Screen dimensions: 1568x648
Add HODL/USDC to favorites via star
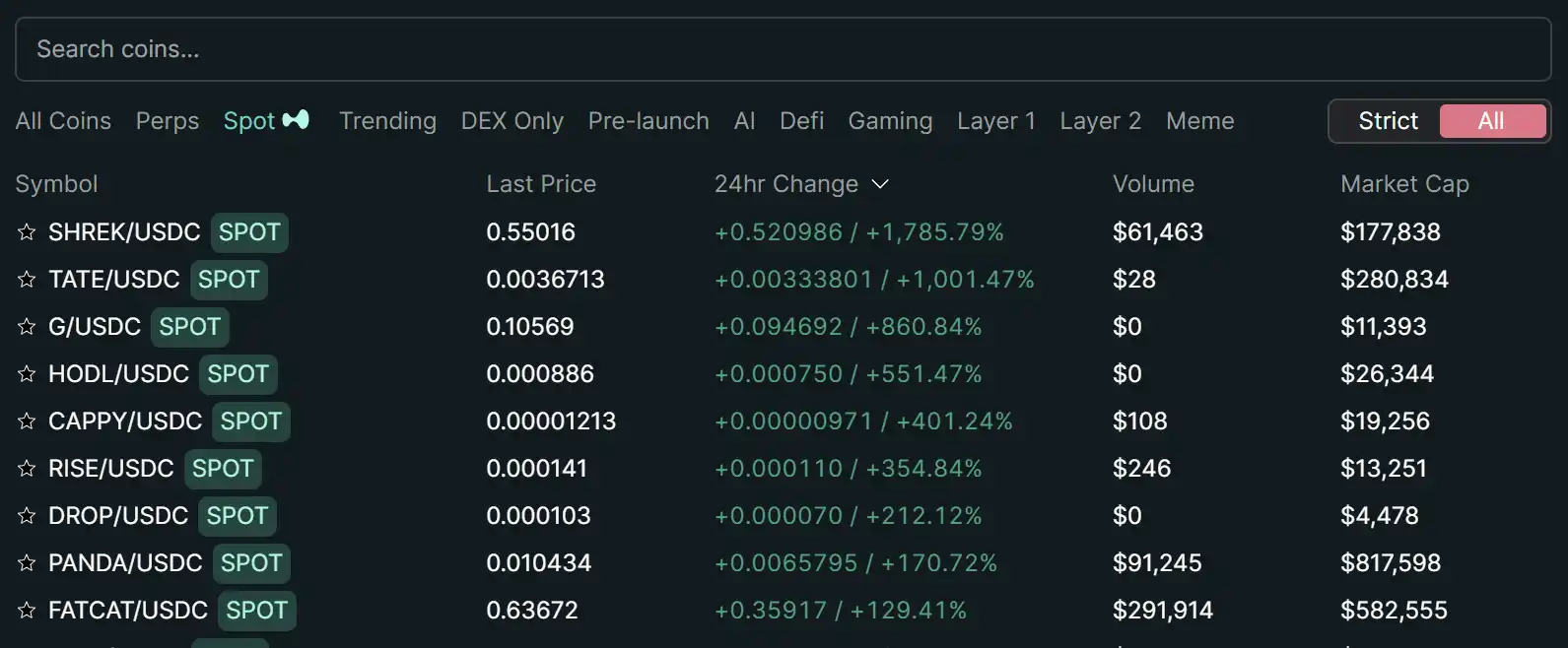[x=27, y=374]
